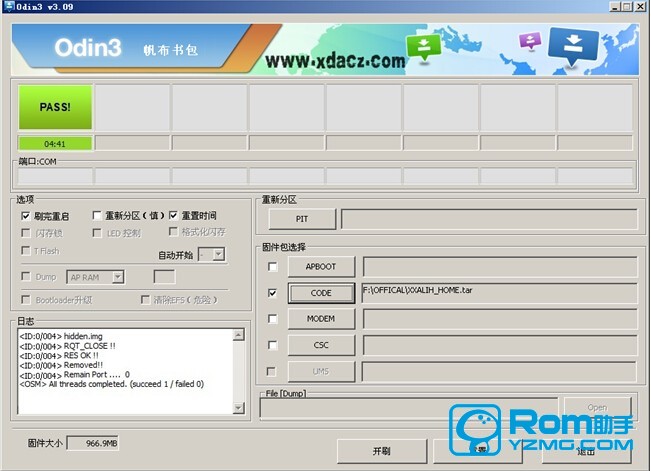The height and width of the screenshot is (471, 651).
Task: Click the www.xdacz.com banner text
Action: [335, 61]
